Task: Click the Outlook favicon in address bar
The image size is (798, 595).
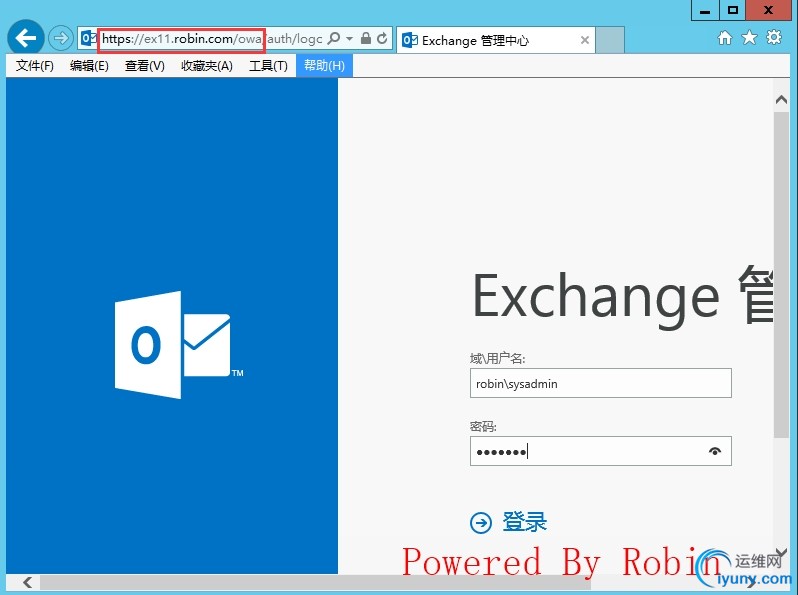Action: coord(88,38)
